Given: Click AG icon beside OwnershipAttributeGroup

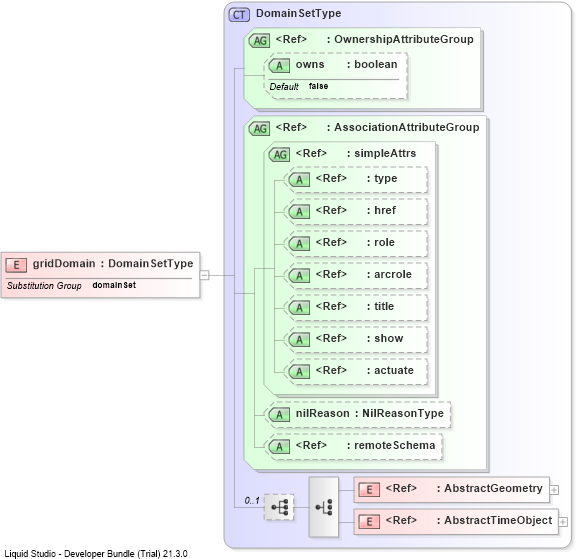Looking at the screenshot, I should (x=260, y=40).
